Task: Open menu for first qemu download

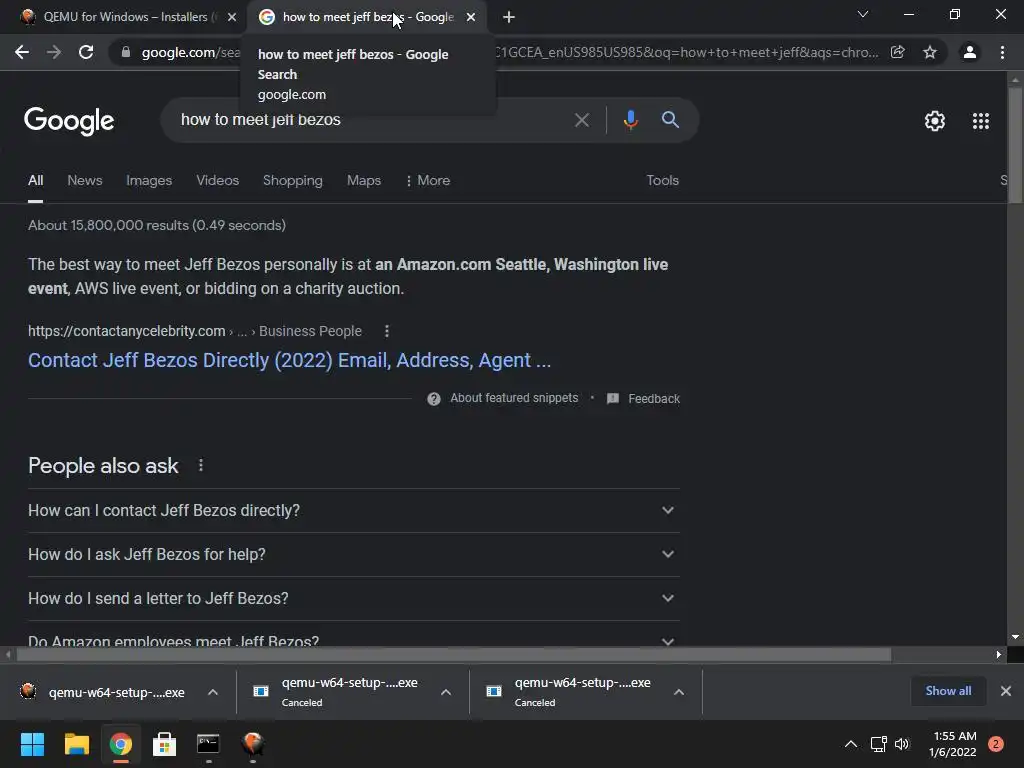Action: coord(213,692)
